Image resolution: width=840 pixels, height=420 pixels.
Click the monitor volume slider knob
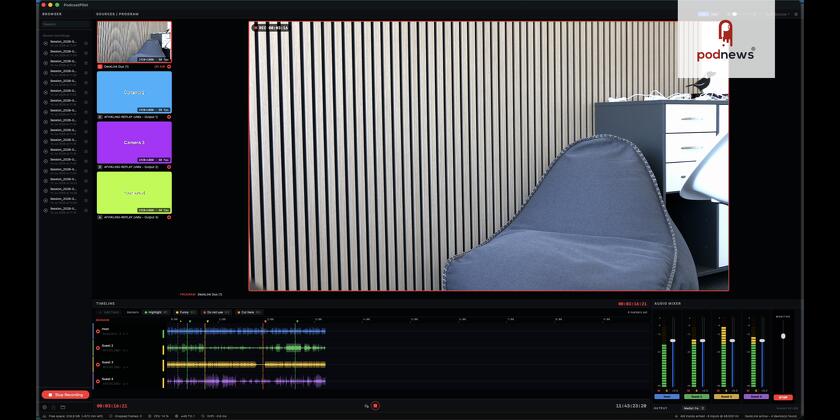tap(783, 336)
